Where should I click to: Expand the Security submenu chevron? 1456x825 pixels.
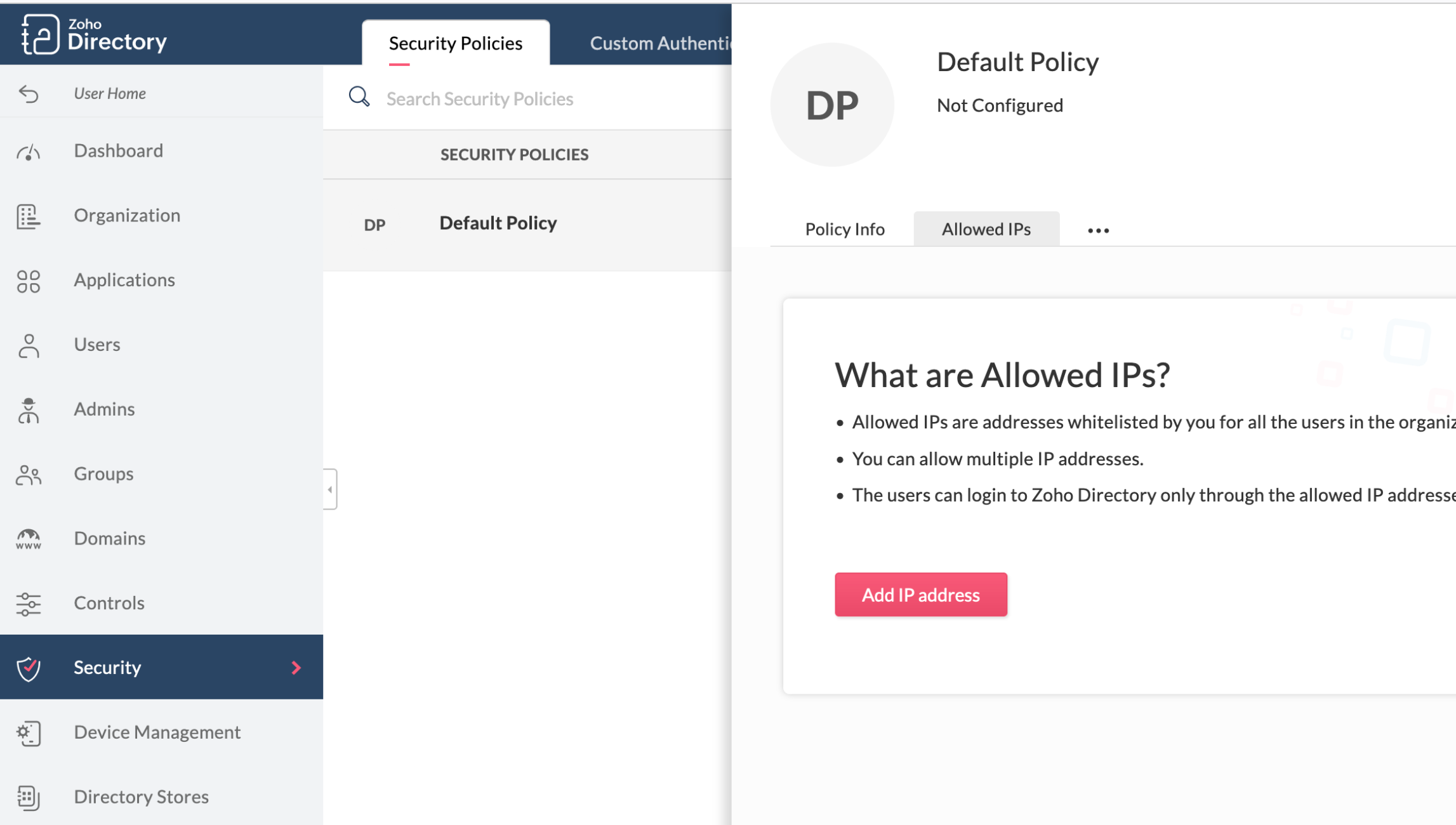click(296, 668)
